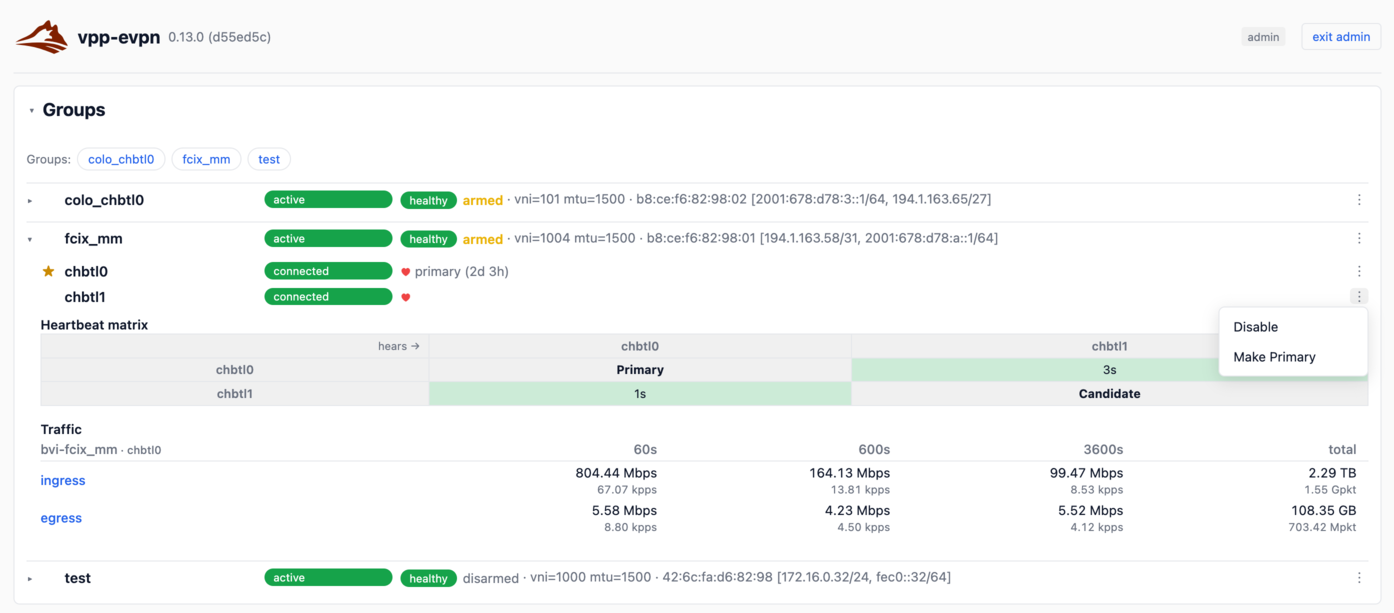The image size is (1394, 613).
Task: Click the healthy badge for test
Action: [x=428, y=578]
